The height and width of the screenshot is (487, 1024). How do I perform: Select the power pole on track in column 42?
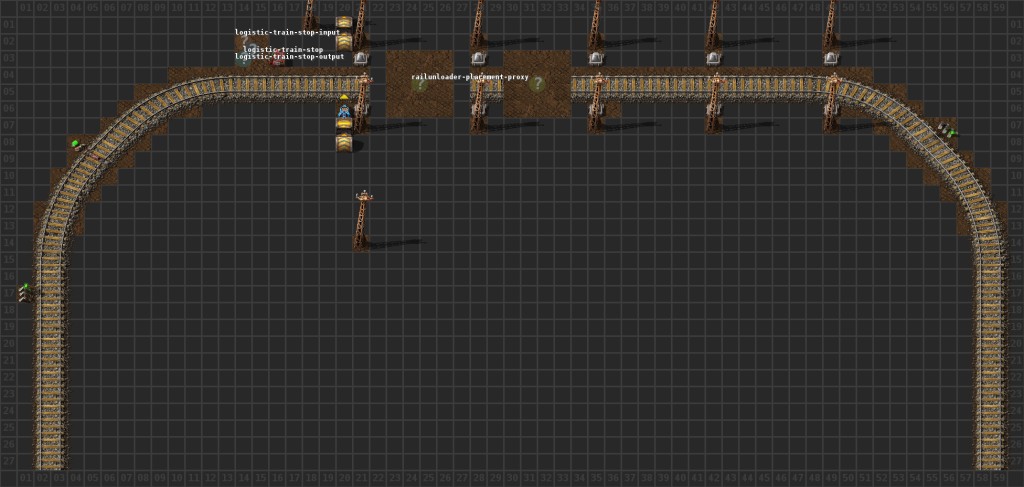(714, 101)
